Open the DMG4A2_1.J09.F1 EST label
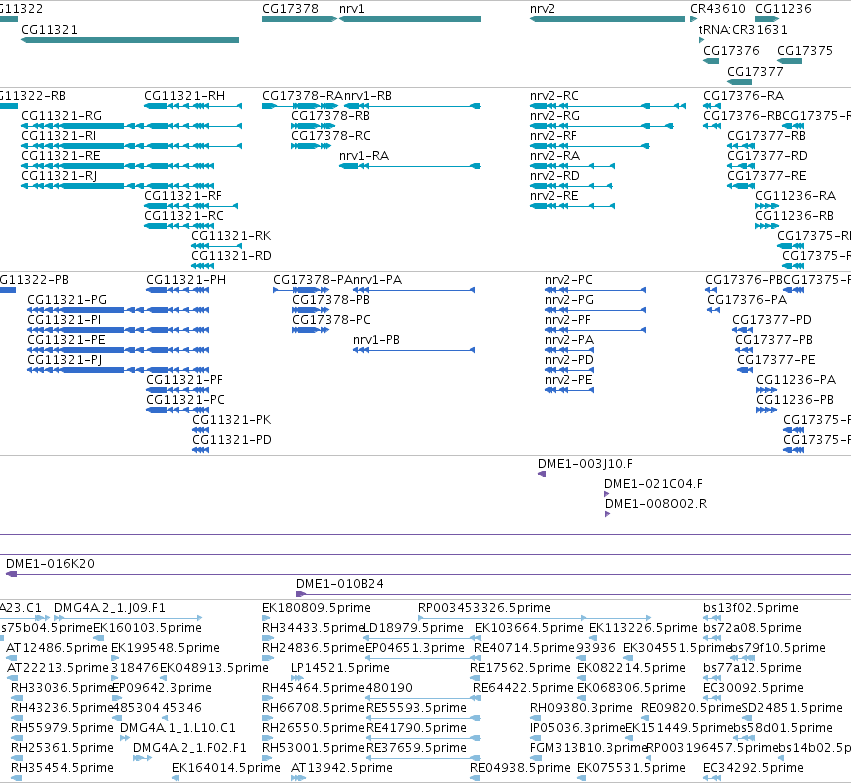 pyautogui.click(x=110, y=608)
